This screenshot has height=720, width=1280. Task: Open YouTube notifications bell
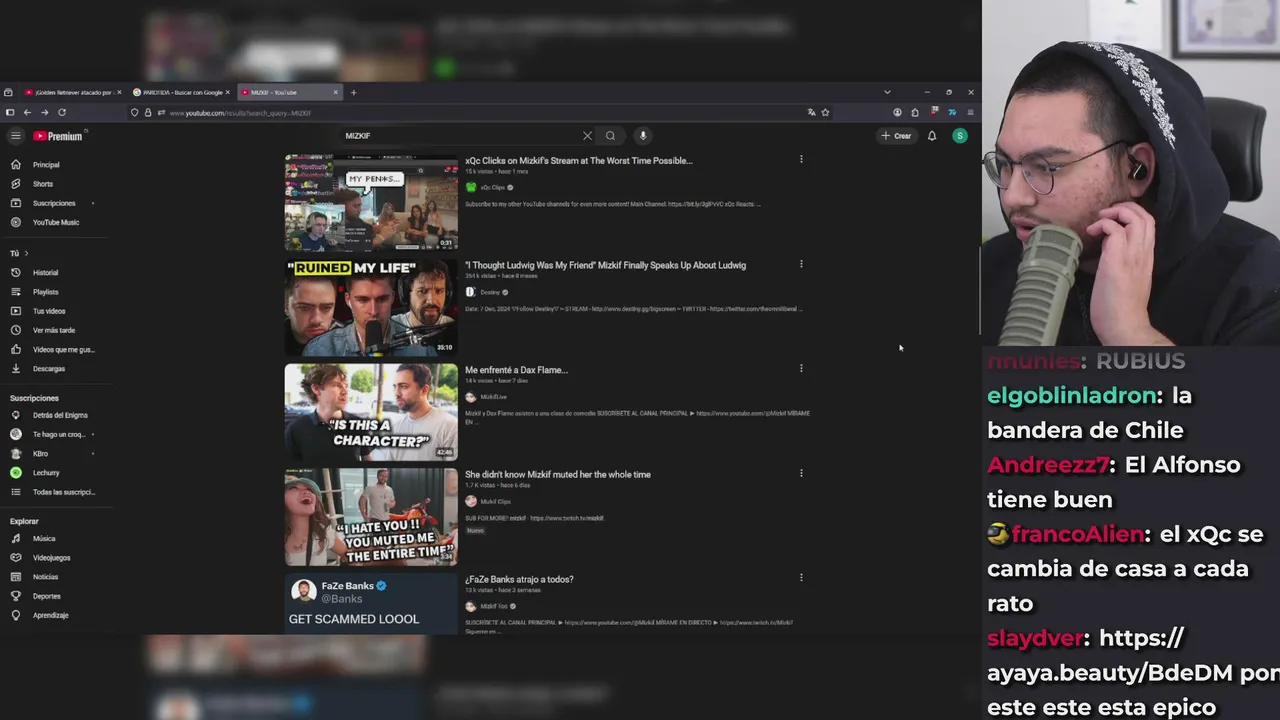932,136
